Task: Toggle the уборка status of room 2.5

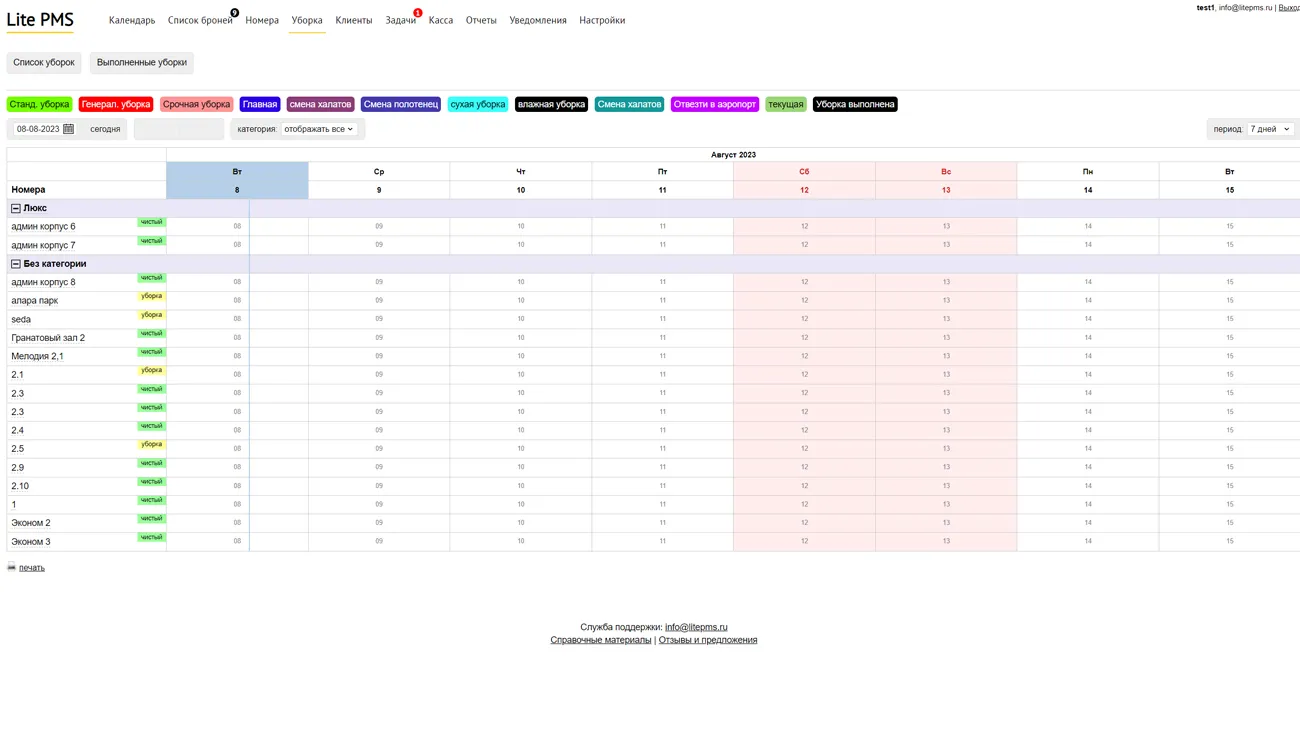Action: [151, 444]
